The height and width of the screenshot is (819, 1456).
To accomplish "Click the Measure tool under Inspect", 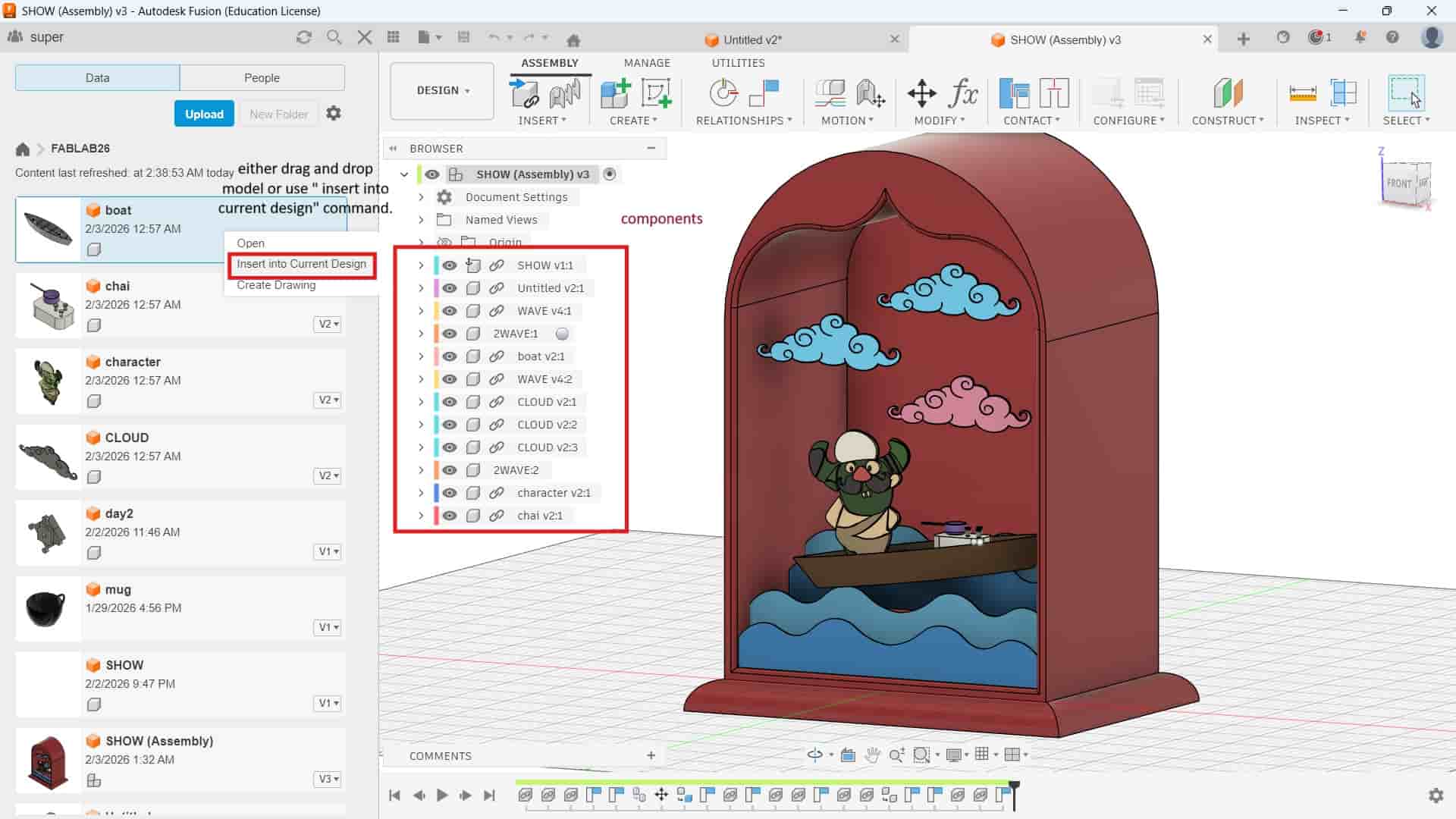I will point(1302,93).
